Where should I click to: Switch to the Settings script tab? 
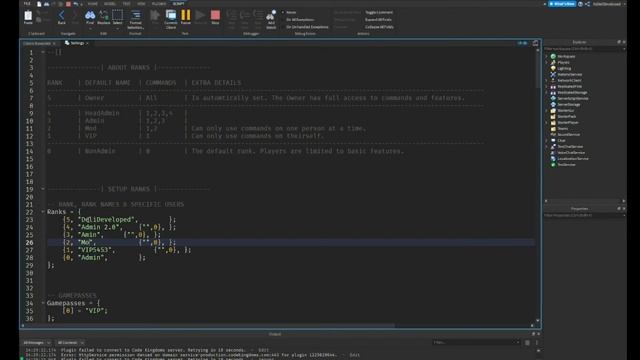click(77, 43)
